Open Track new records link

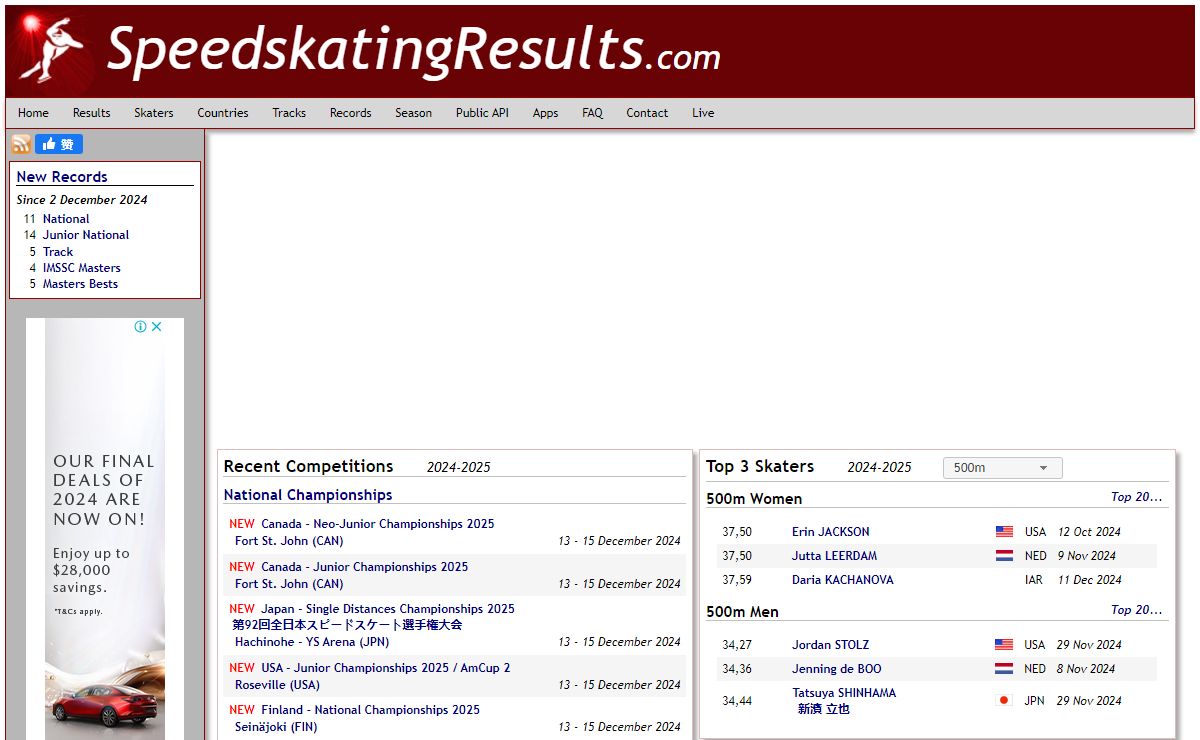coord(58,252)
